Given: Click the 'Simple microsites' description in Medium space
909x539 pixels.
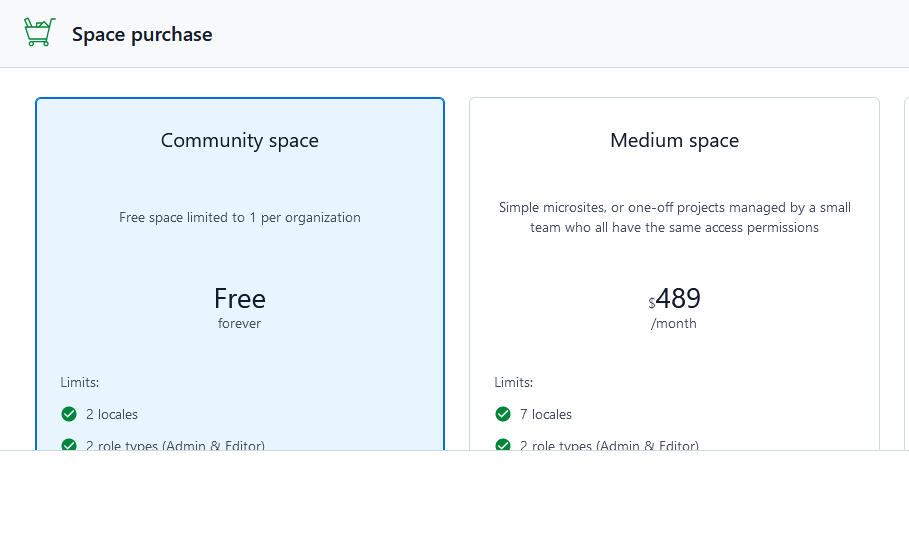Looking at the screenshot, I should 674,217.
